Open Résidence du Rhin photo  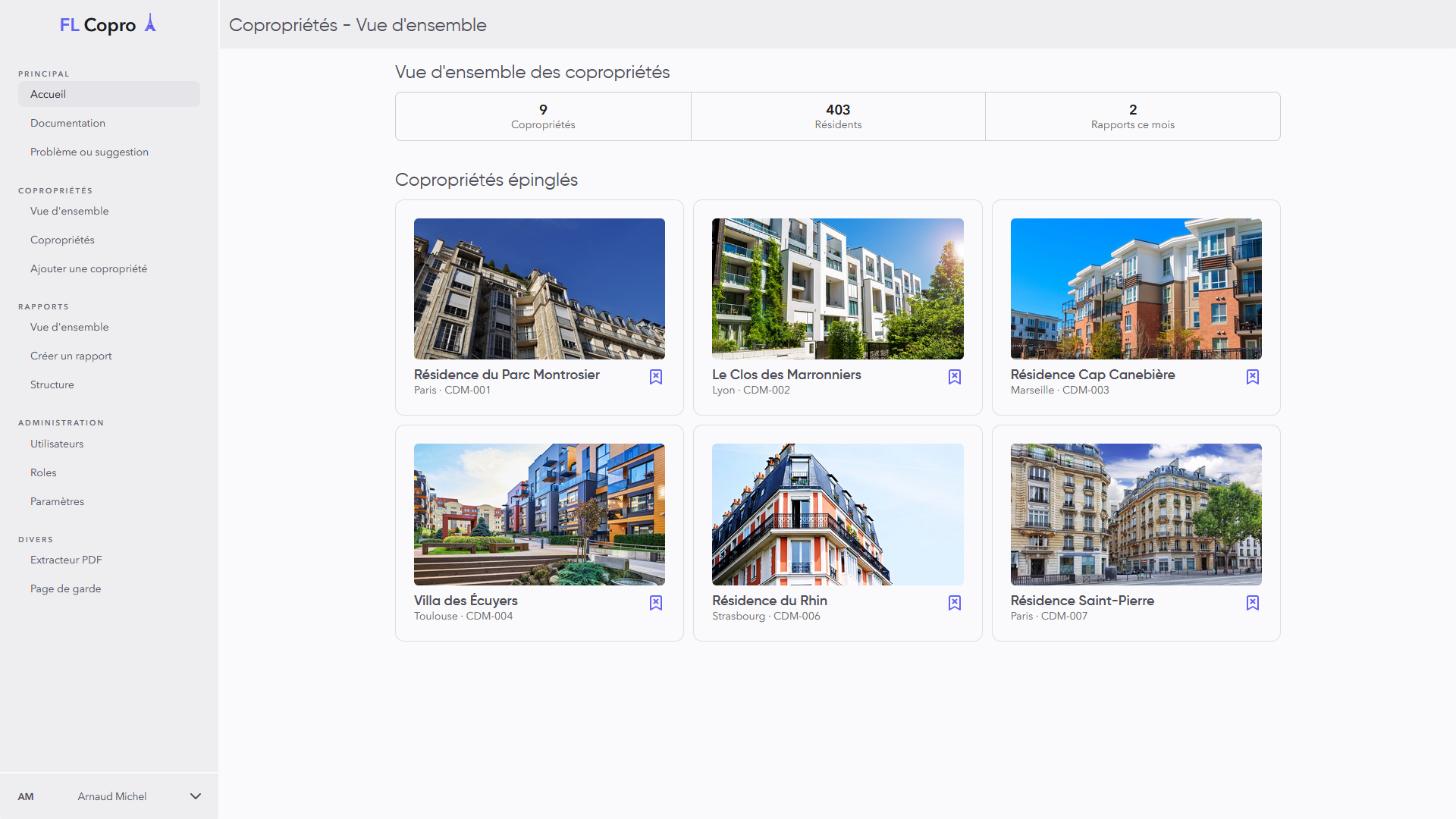click(838, 514)
